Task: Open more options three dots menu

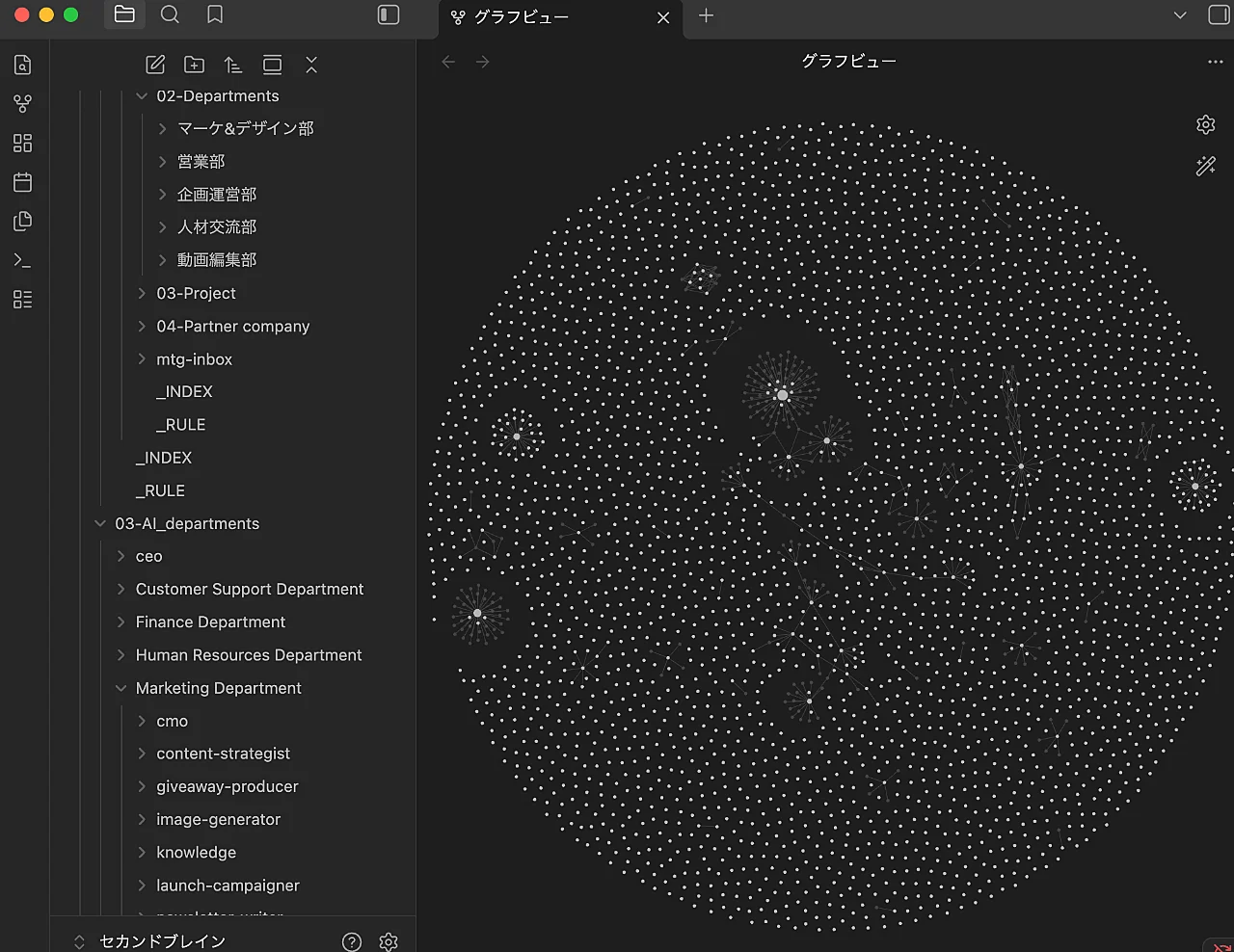Action: click(x=1215, y=62)
